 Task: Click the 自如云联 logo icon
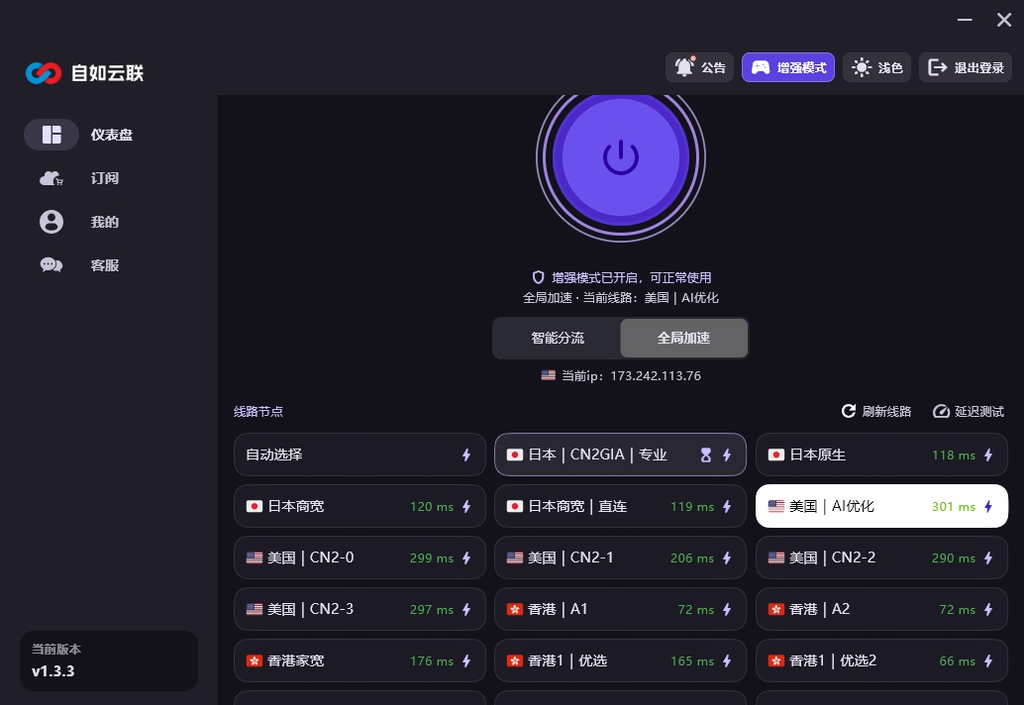[x=43, y=73]
